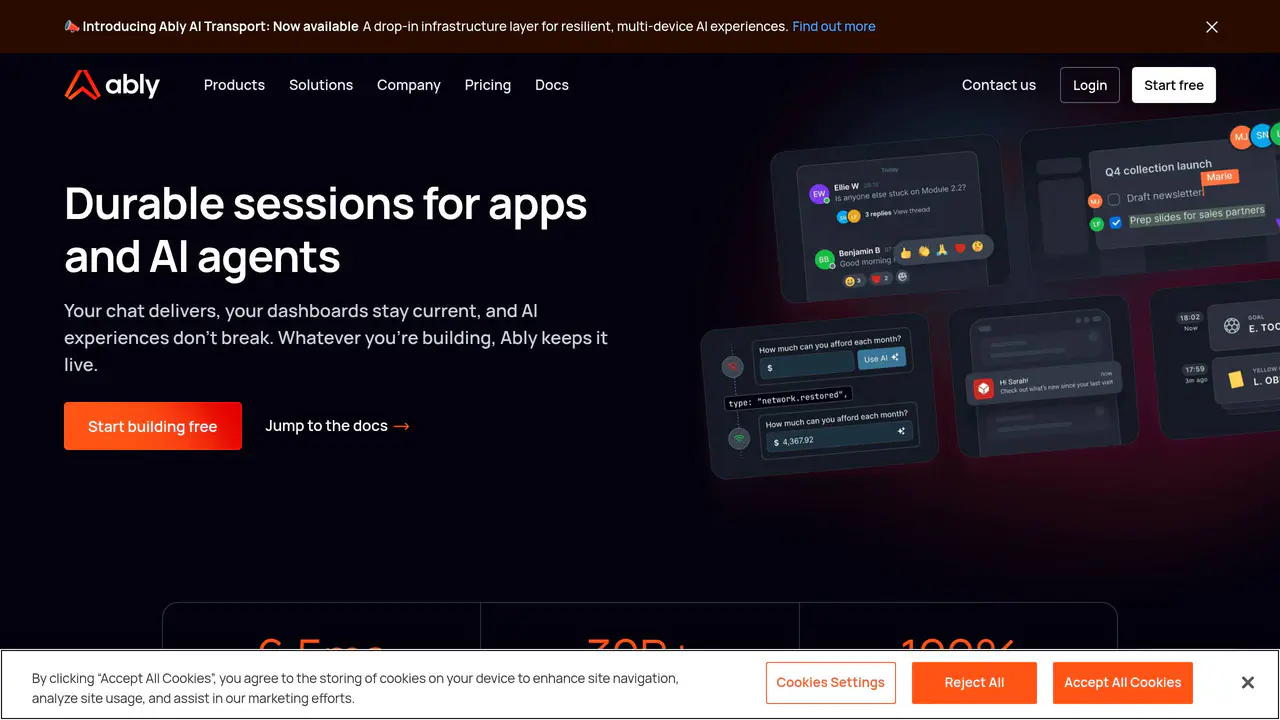Click the Find out more link
This screenshot has height=720, width=1280.
coord(834,27)
